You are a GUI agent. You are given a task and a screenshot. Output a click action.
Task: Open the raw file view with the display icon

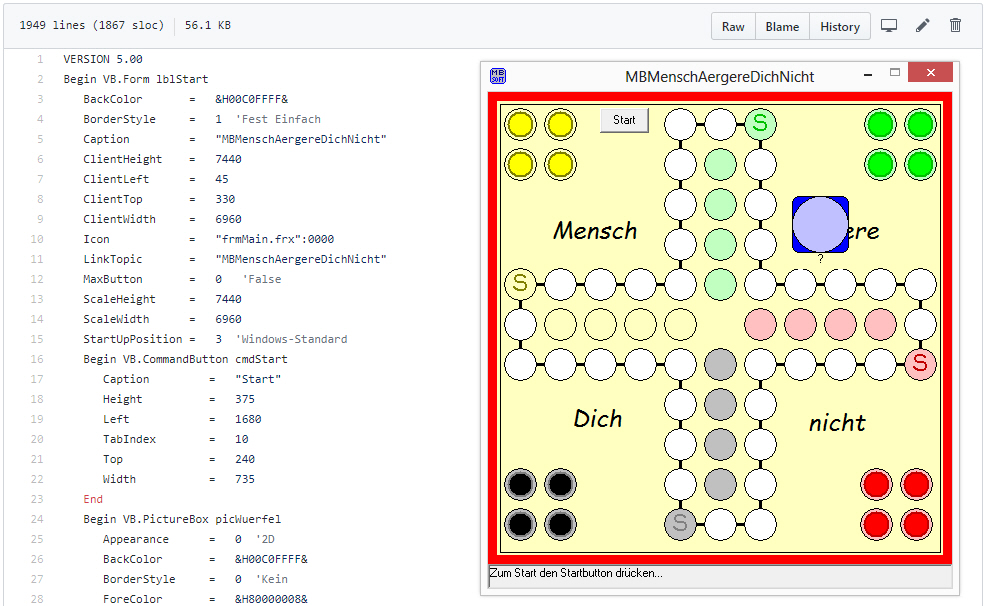click(889, 25)
